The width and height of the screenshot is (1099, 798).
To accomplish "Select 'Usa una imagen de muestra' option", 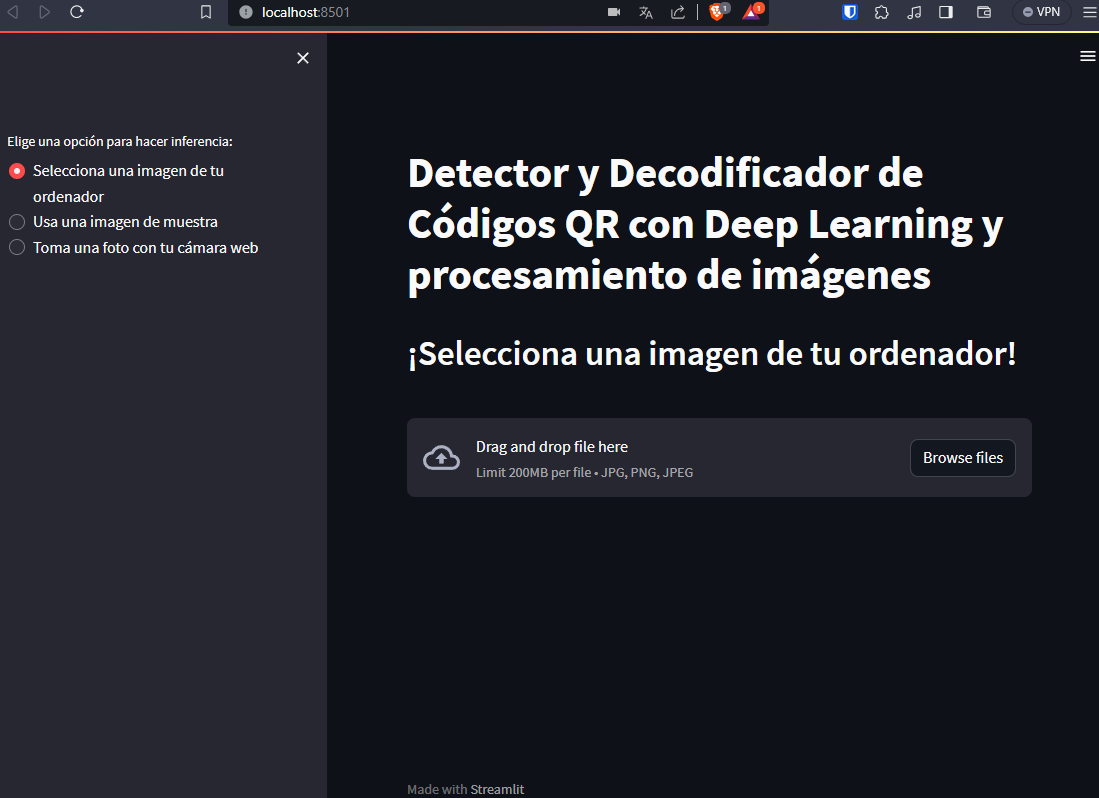I will tap(16, 221).
